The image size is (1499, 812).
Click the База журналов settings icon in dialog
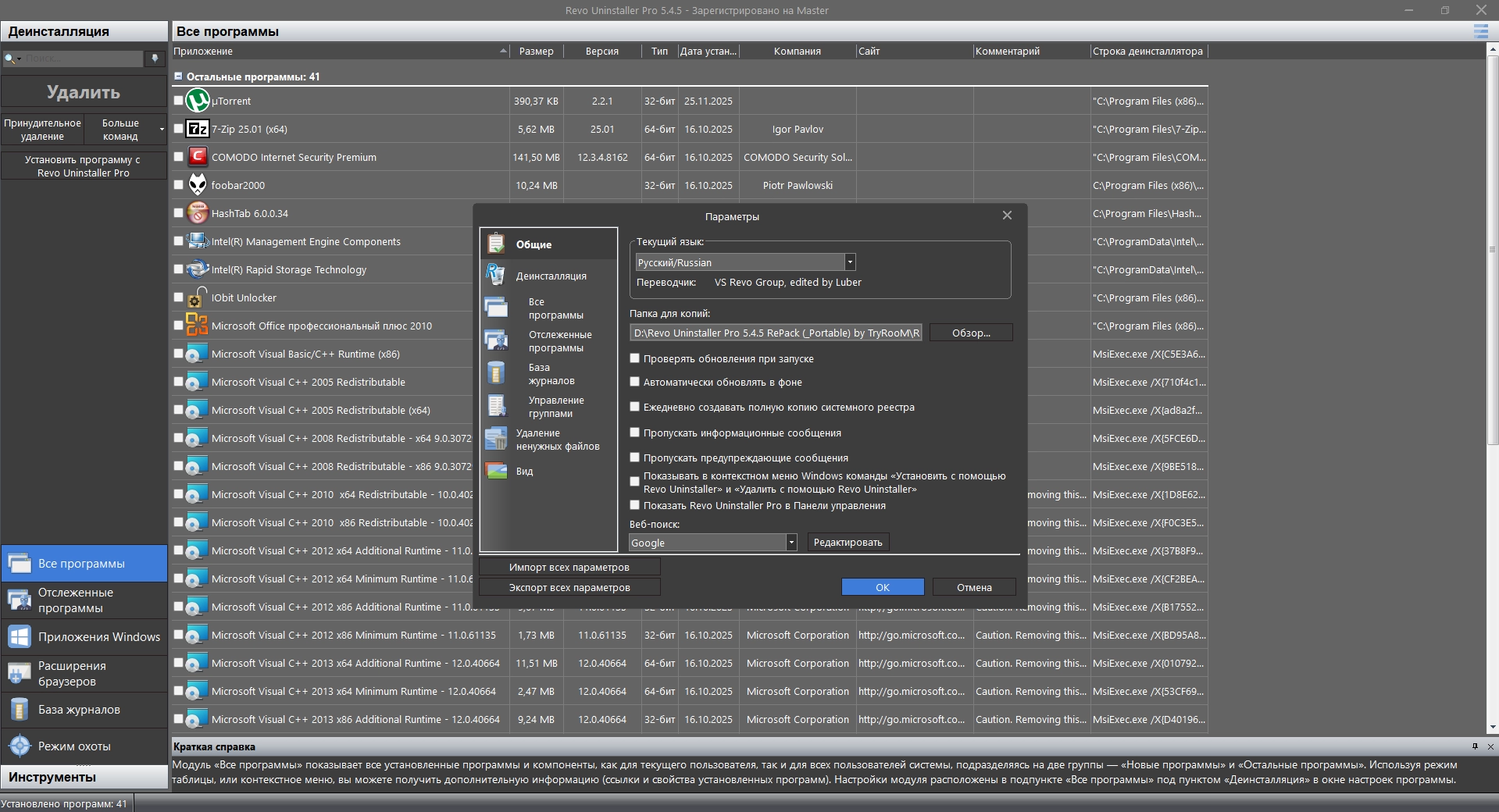point(496,373)
